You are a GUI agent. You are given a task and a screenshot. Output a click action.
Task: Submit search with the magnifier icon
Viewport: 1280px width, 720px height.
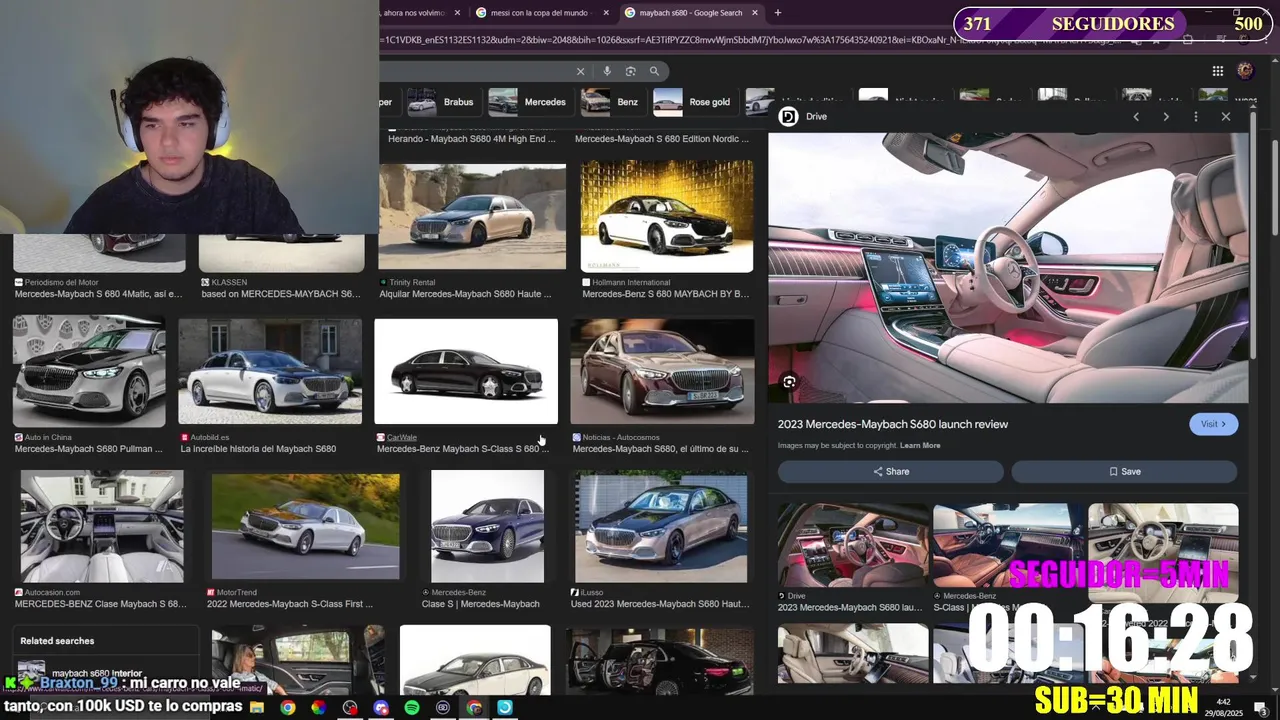tap(654, 71)
